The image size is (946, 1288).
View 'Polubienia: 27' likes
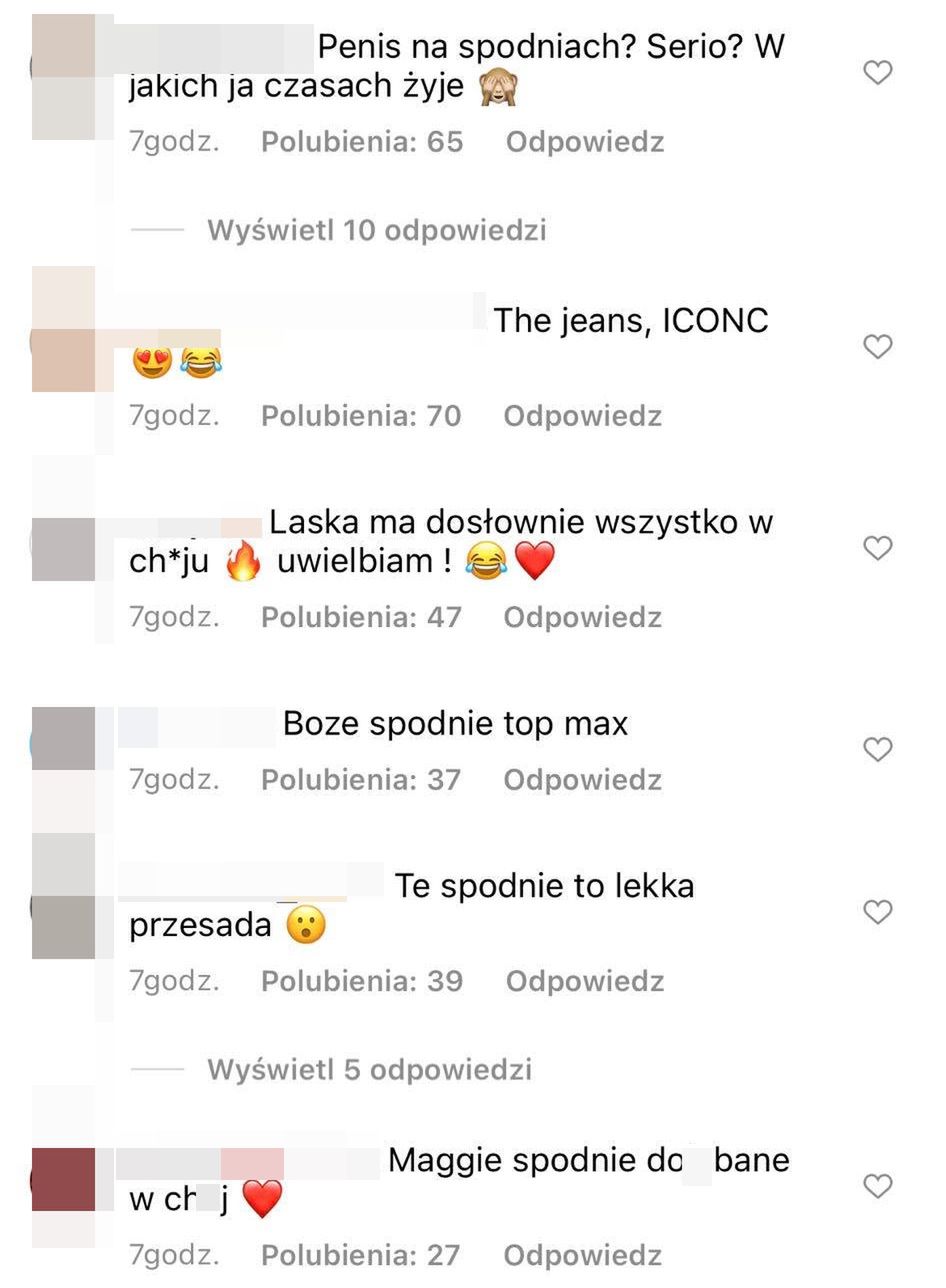(x=361, y=1255)
